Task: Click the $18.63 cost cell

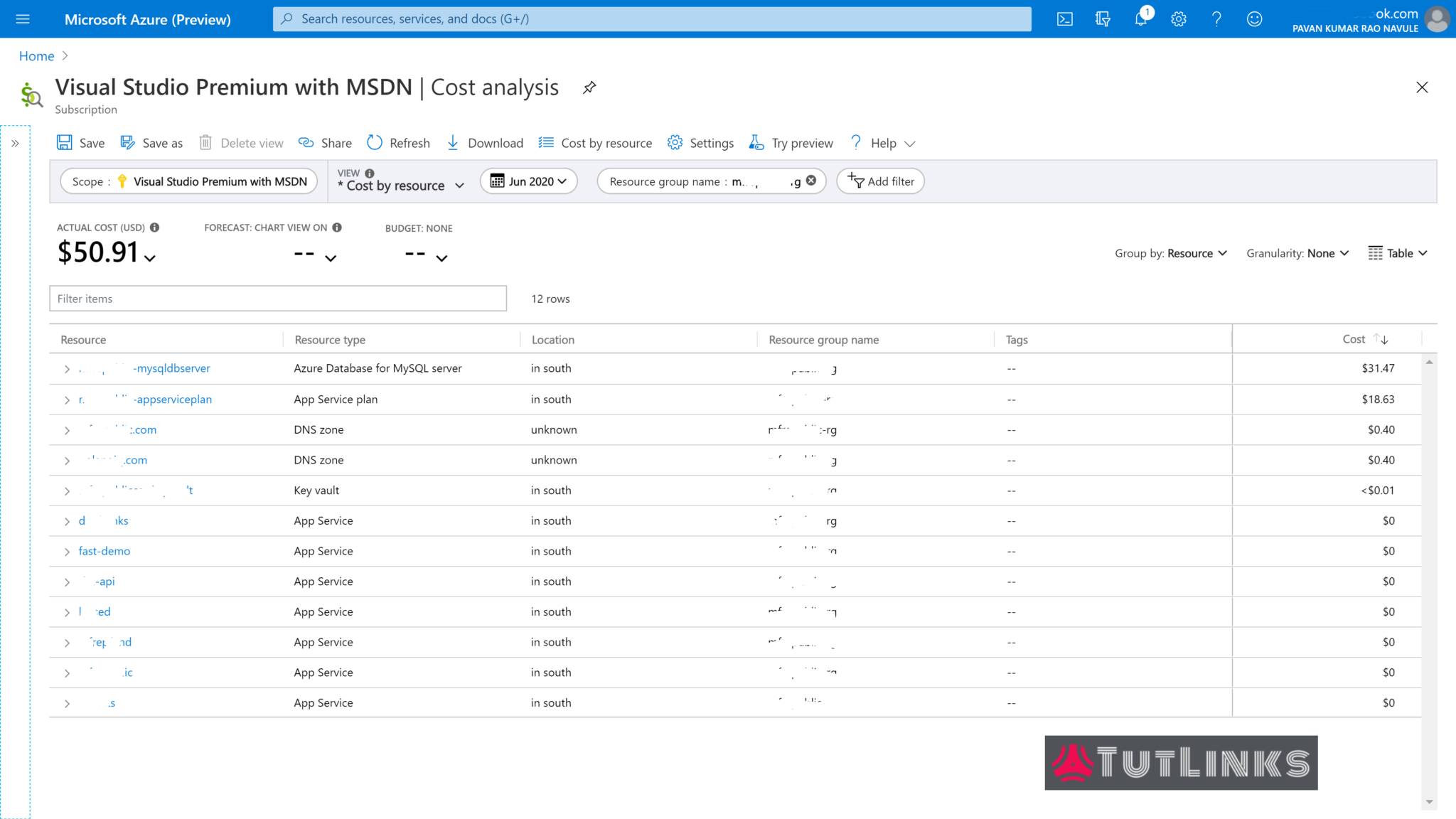Action: click(x=1378, y=400)
